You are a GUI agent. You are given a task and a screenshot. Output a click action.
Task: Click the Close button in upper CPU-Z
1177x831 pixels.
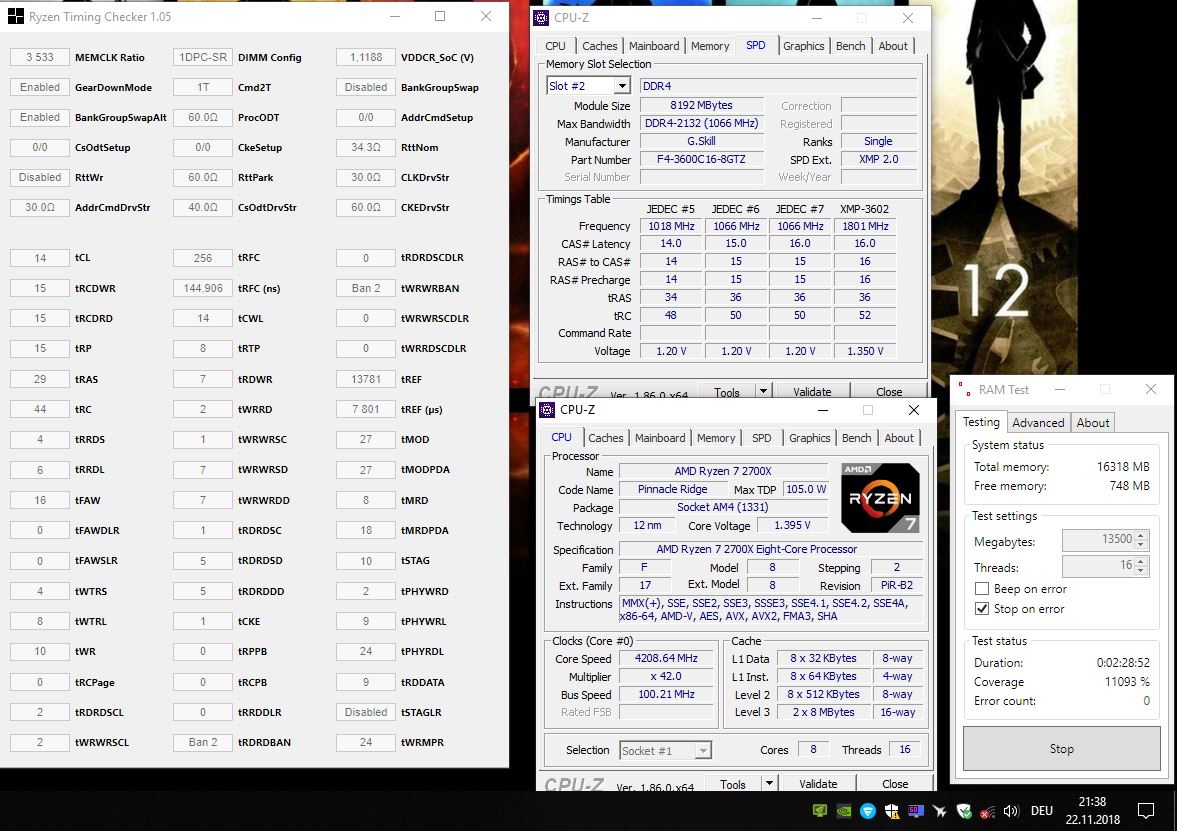tap(889, 391)
